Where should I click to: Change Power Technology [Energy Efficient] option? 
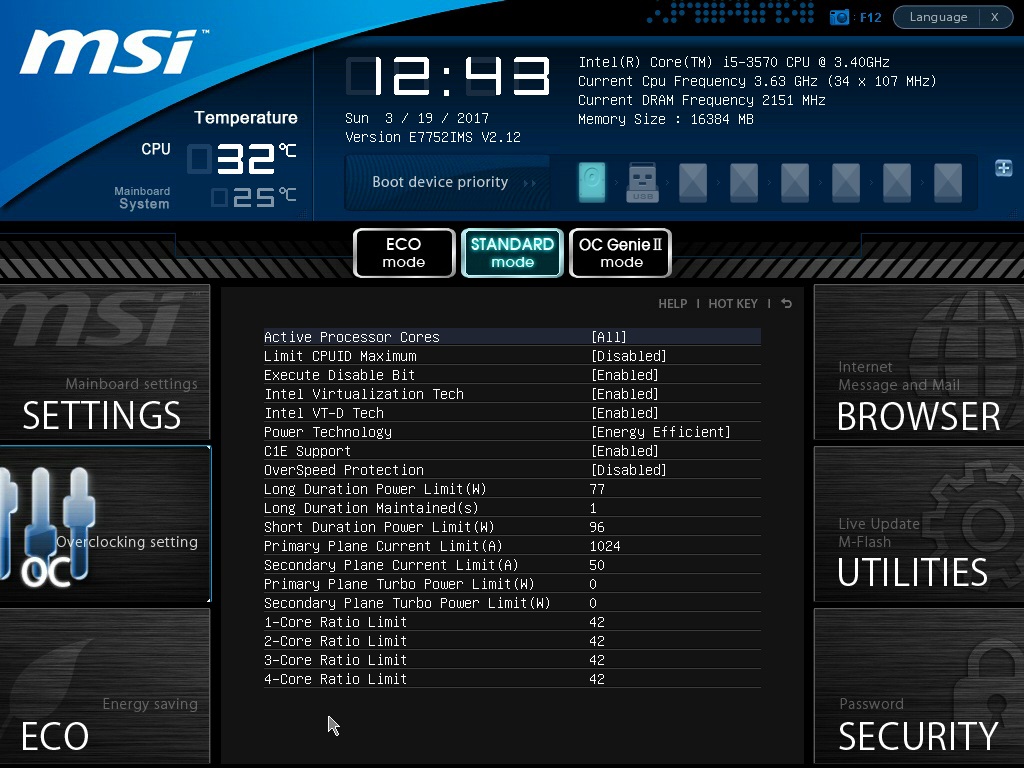point(661,432)
